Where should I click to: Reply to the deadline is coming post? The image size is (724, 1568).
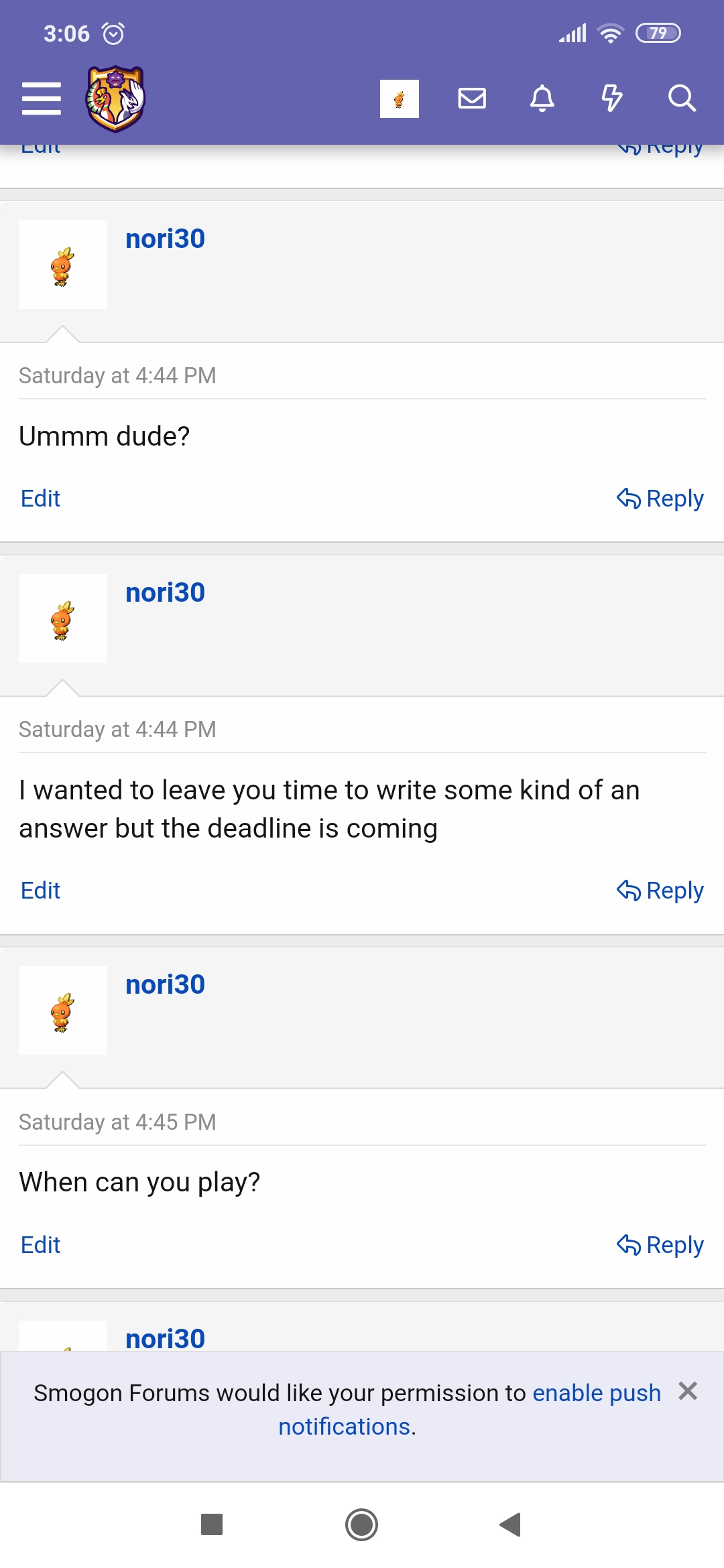[x=660, y=891]
